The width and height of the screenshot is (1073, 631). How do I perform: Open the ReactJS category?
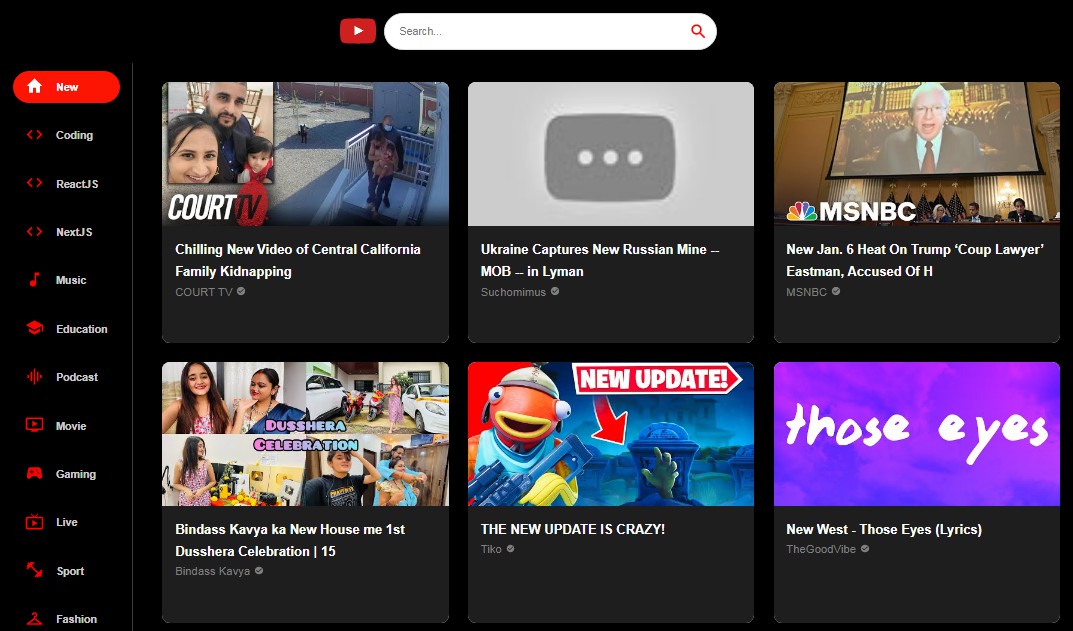pyautogui.click(x=76, y=184)
